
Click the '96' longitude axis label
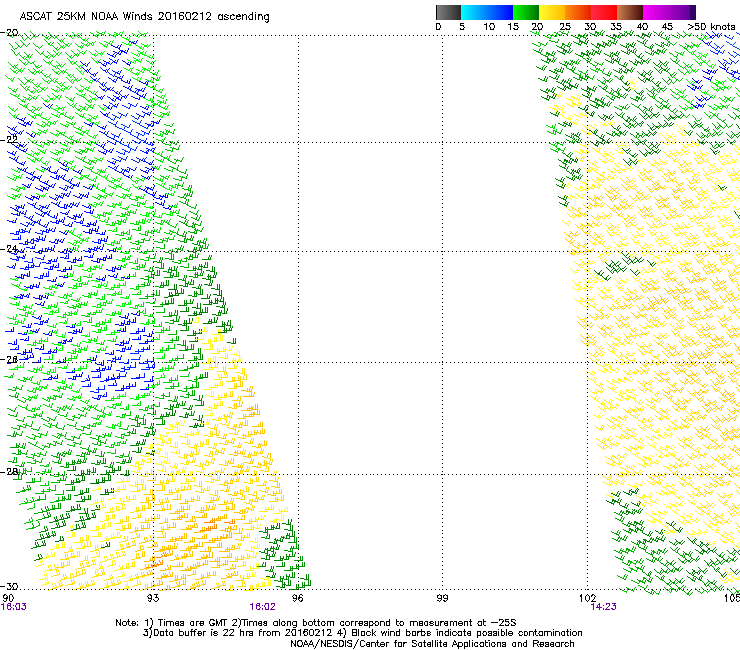click(x=297, y=598)
